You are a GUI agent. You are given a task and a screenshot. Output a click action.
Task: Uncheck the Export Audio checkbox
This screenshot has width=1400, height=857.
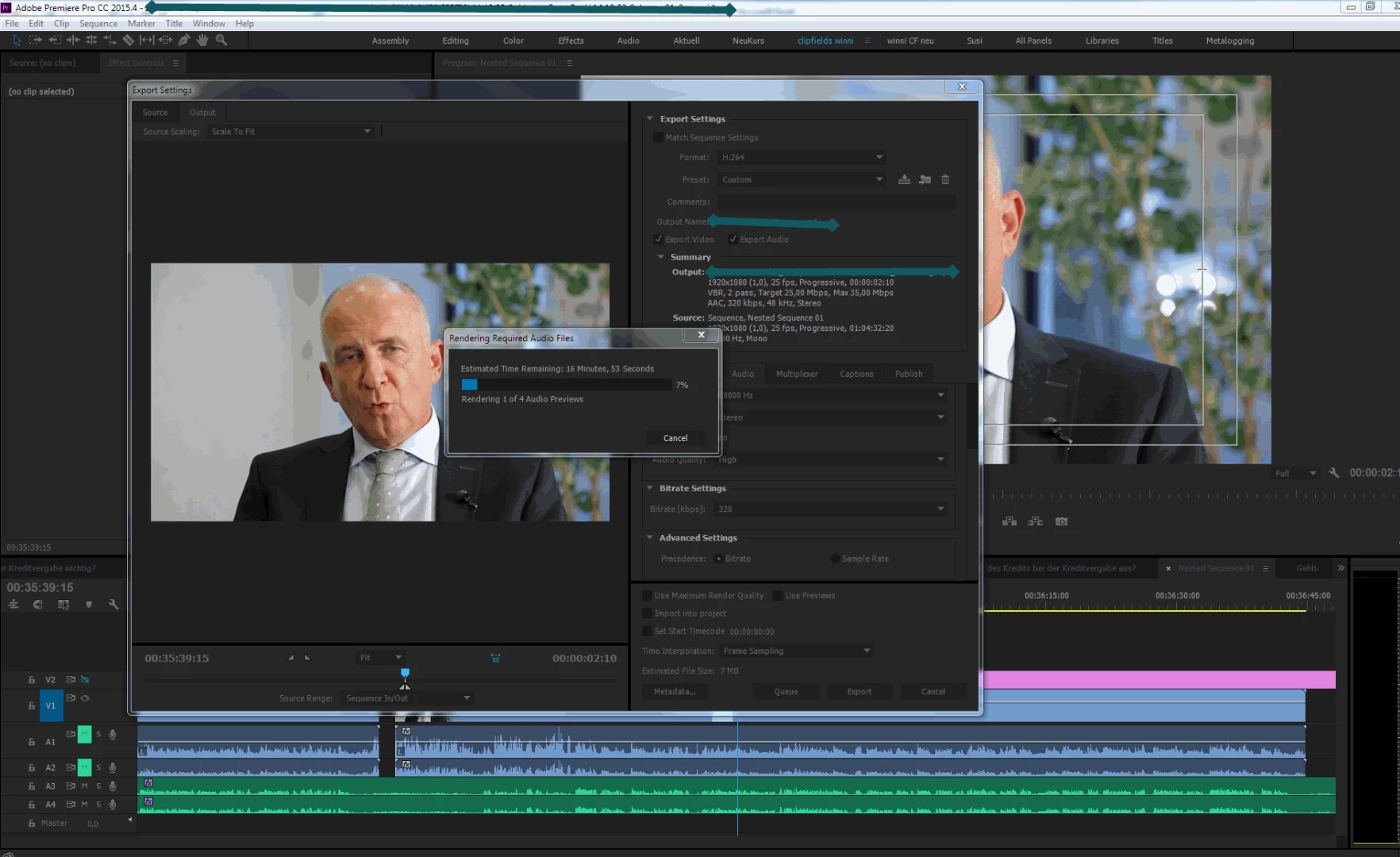[733, 239]
